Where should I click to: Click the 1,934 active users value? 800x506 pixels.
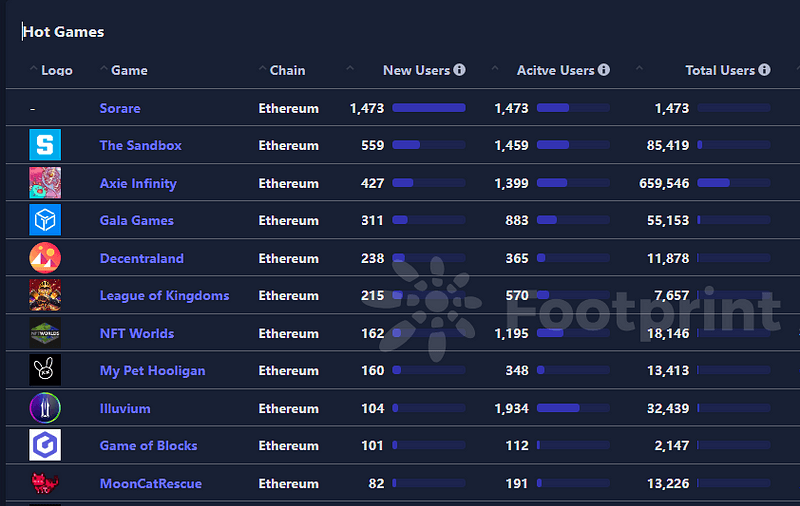(x=511, y=408)
